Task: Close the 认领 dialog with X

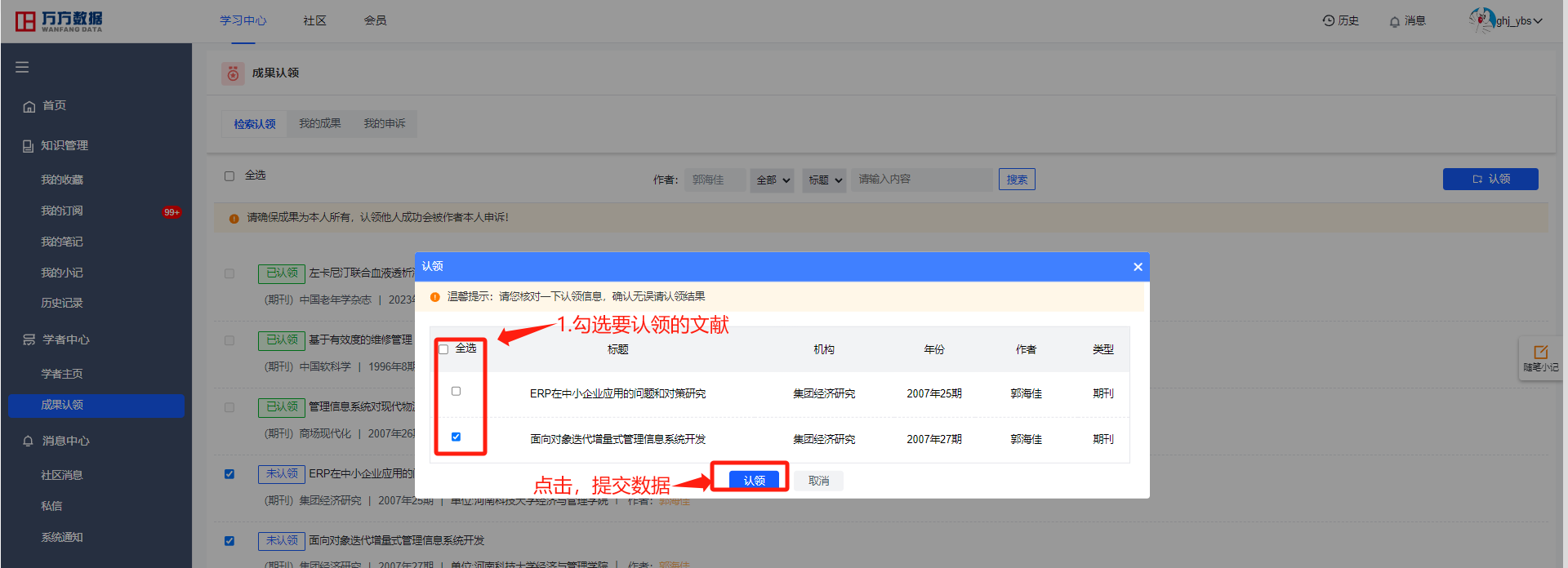Action: (1138, 267)
